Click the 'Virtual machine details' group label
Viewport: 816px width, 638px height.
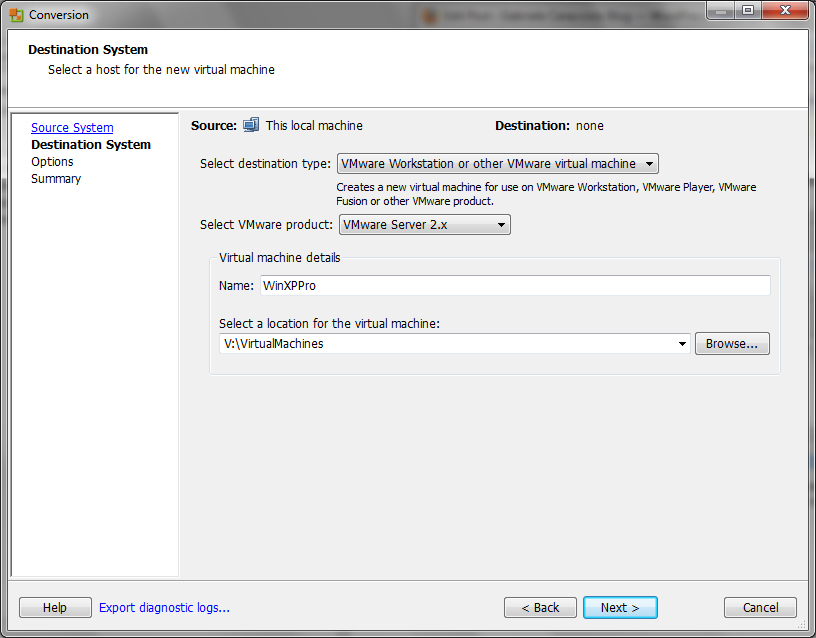[x=279, y=258]
